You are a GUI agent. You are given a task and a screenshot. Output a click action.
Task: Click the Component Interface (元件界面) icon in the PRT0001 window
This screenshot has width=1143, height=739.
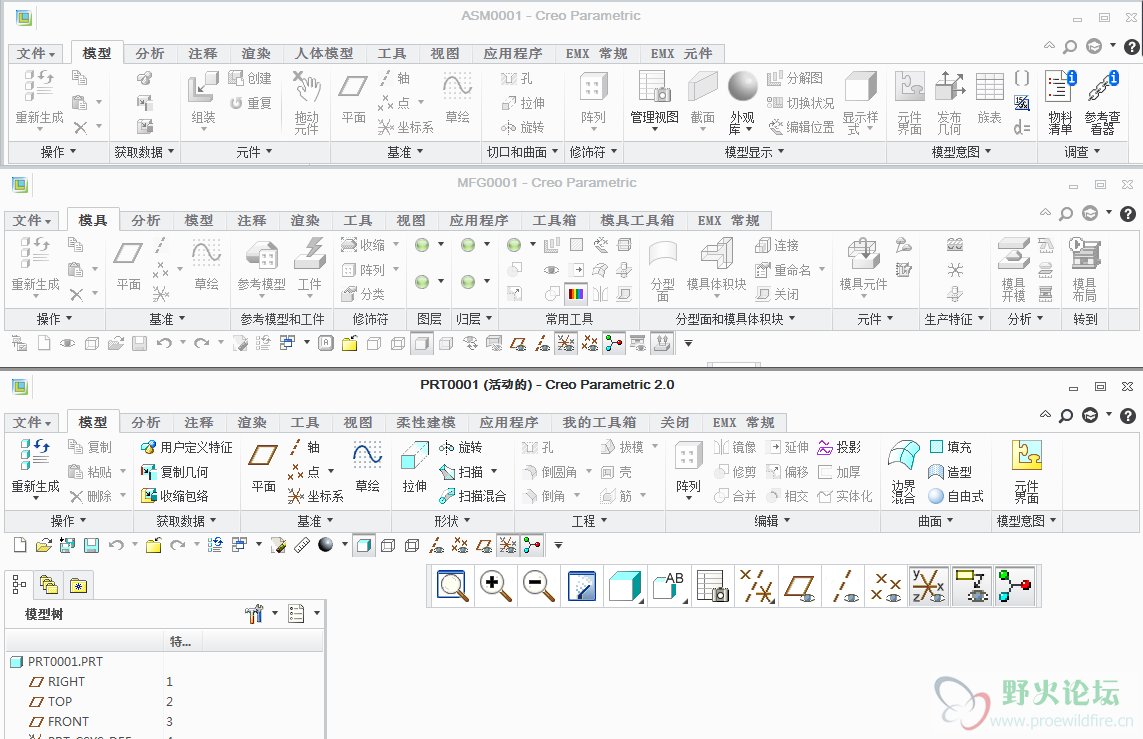coord(1026,471)
